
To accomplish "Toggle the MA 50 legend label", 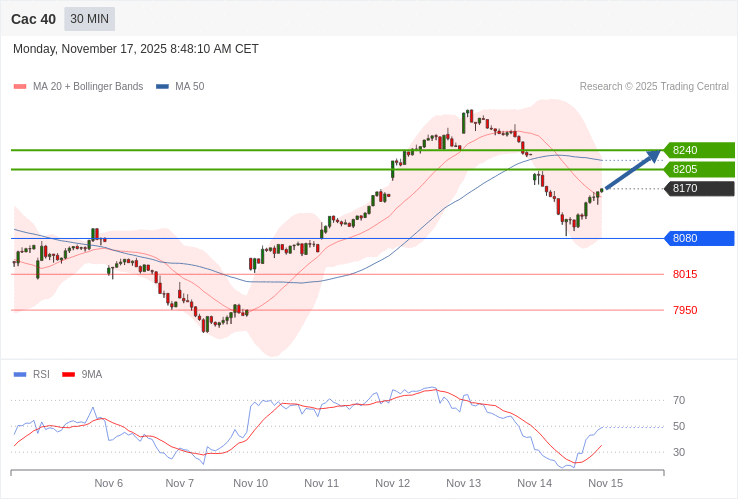I will 189,87.
